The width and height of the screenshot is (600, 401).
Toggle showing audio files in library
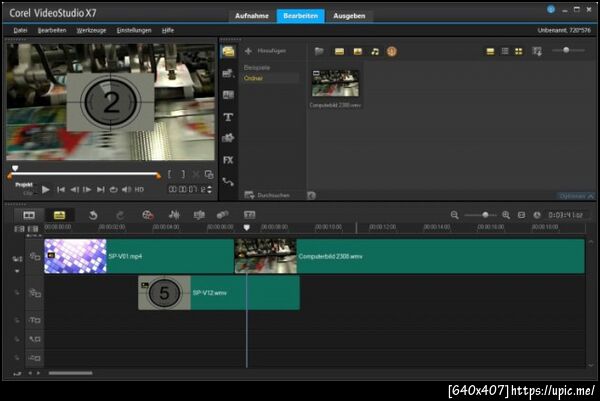pos(375,51)
